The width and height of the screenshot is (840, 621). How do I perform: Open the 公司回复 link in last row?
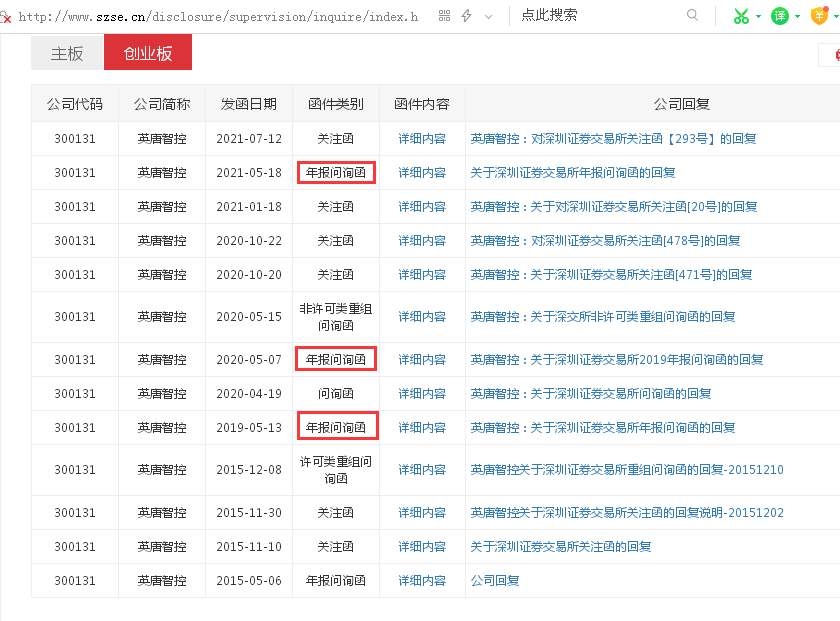[495, 581]
